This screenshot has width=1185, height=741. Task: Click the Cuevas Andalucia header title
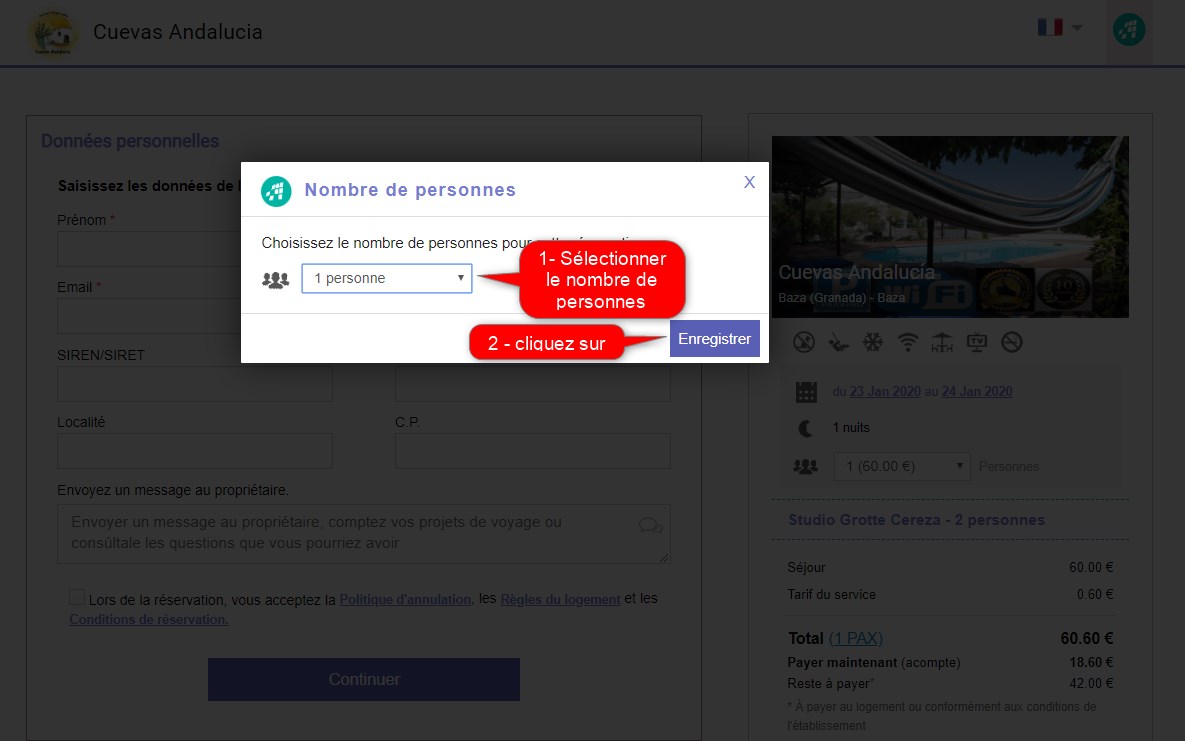tap(178, 32)
